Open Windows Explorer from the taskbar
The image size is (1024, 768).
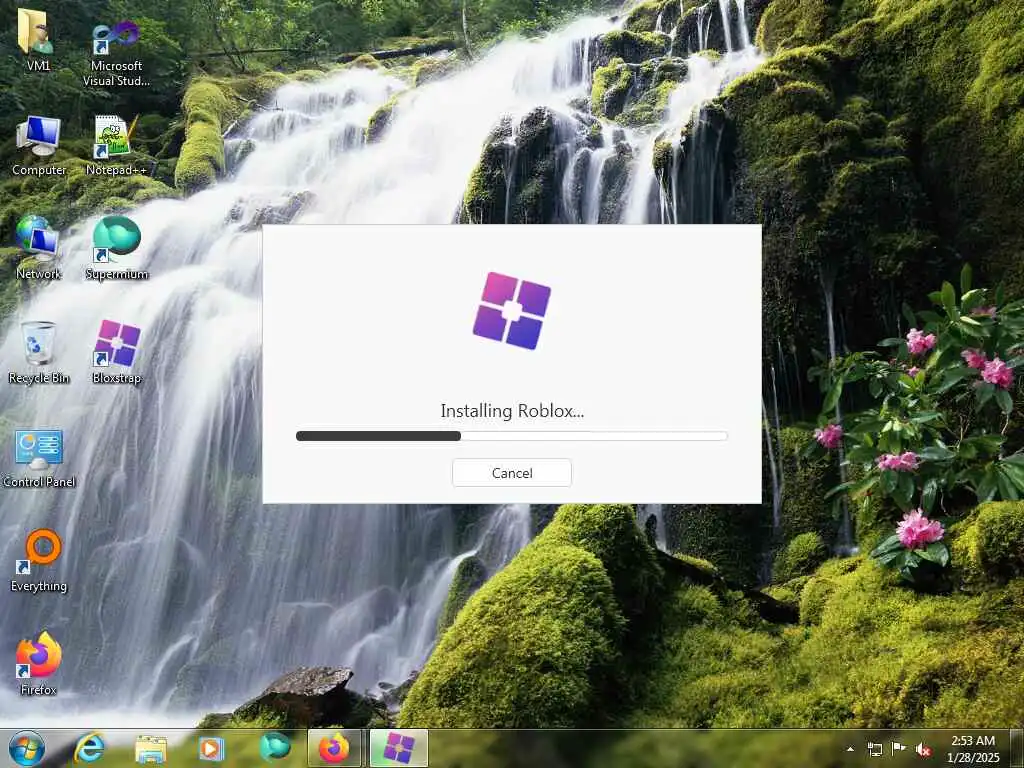point(151,748)
